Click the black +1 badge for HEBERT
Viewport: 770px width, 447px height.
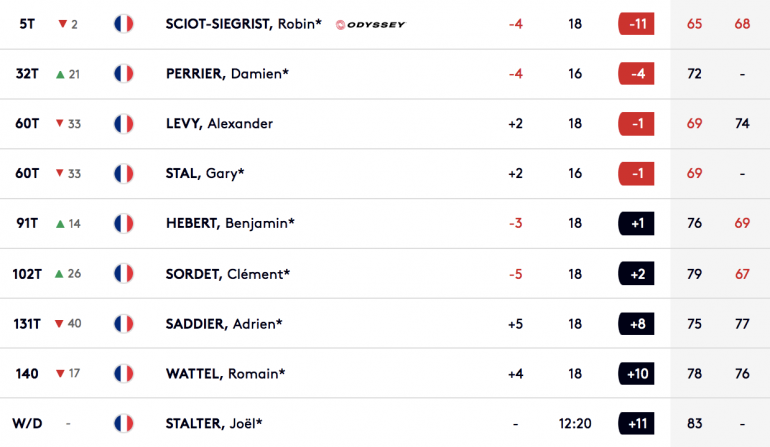pyautogui.click(x=636, y=224)
